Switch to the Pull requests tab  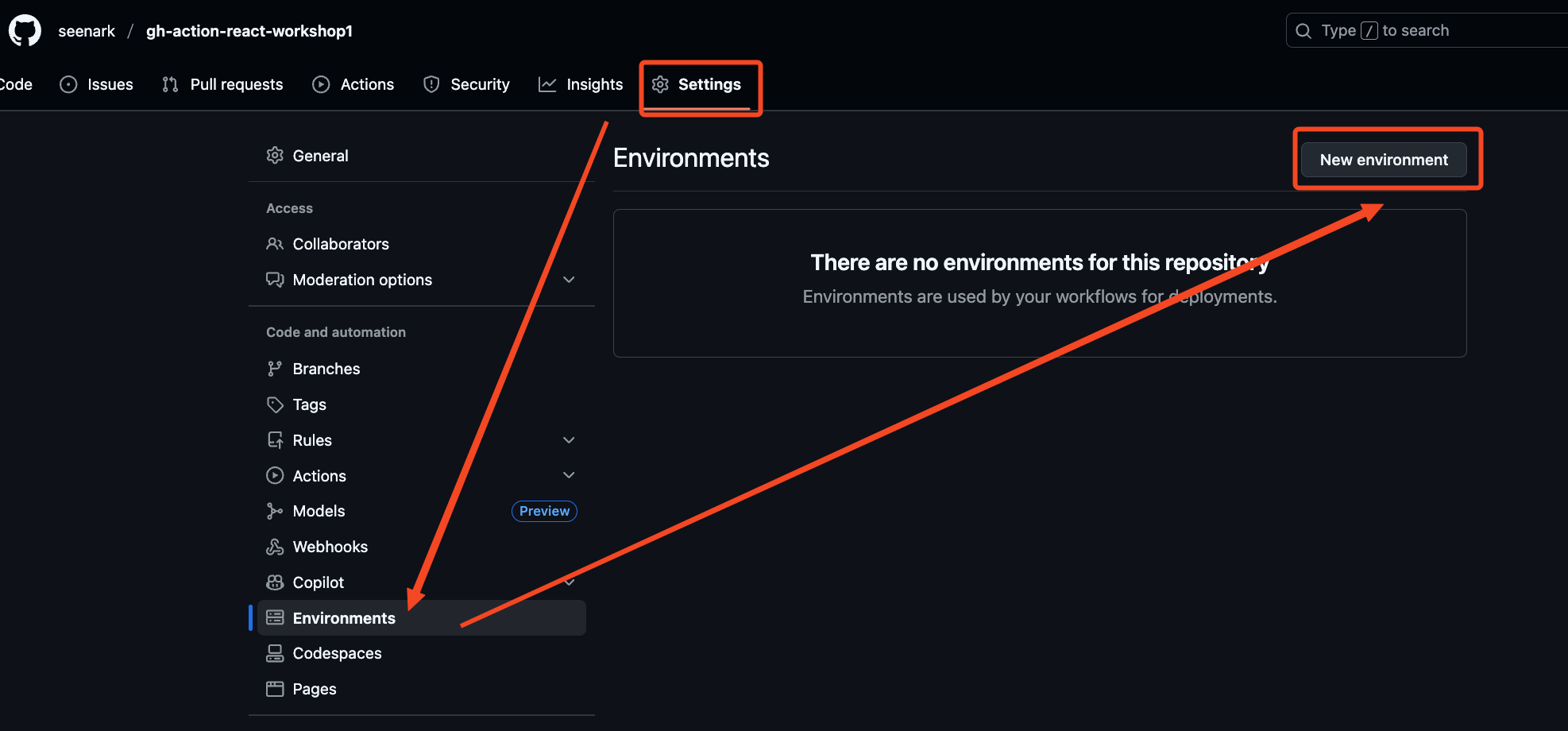(222, 84)
